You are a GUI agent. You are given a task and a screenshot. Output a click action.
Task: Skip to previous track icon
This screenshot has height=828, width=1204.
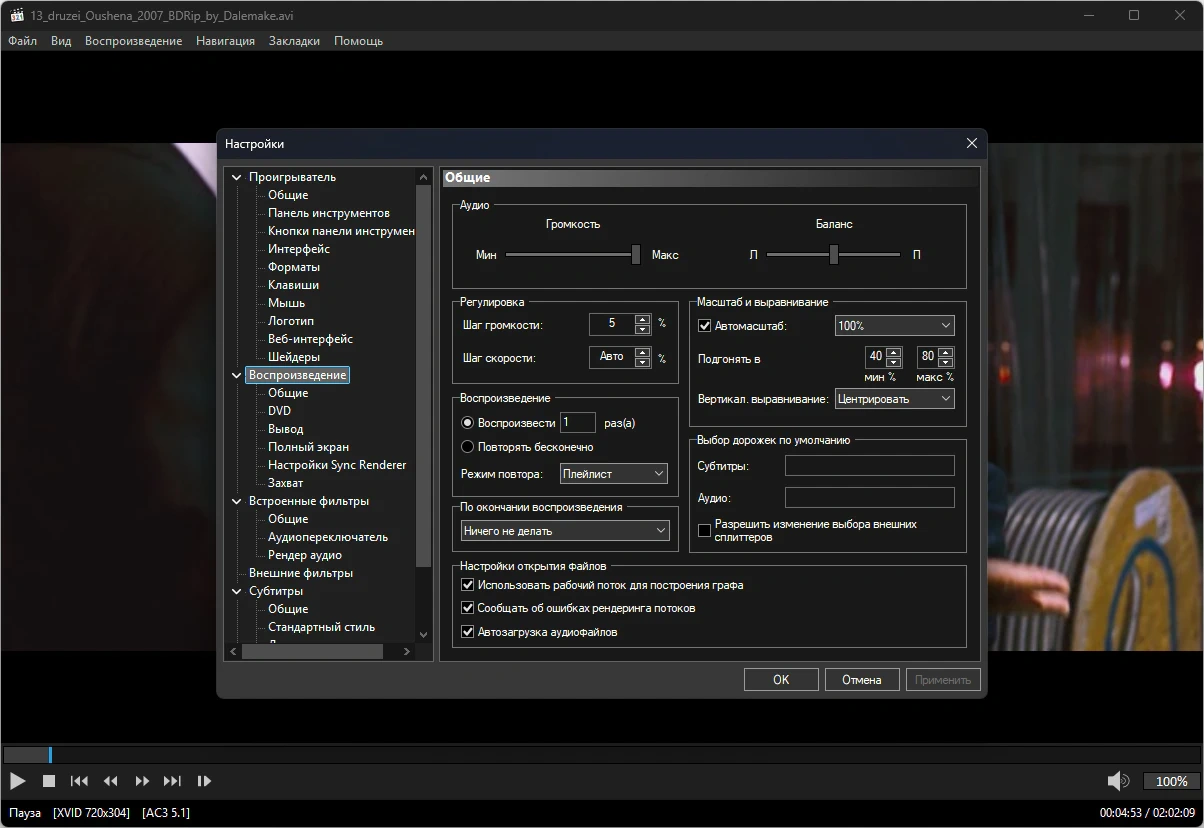(x=79, y=781)
